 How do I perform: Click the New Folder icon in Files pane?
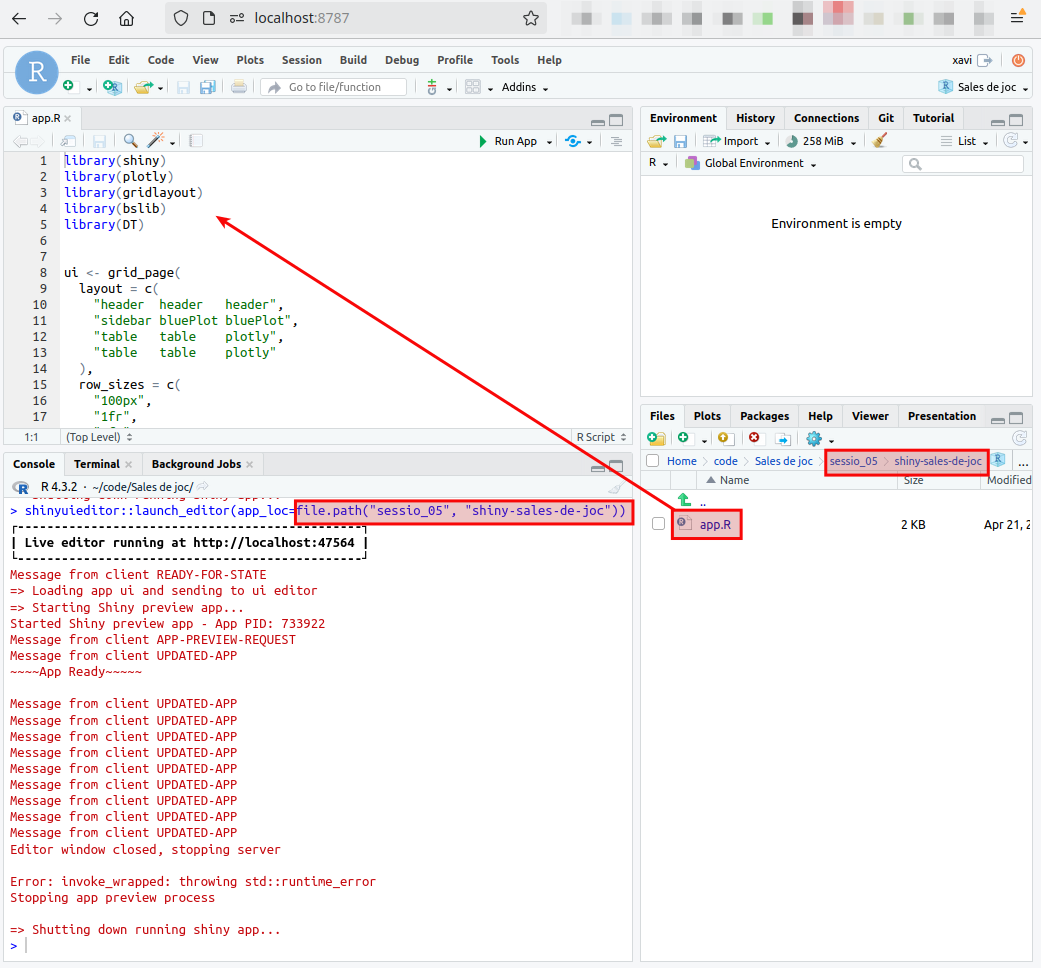click(x=656, y=438)
